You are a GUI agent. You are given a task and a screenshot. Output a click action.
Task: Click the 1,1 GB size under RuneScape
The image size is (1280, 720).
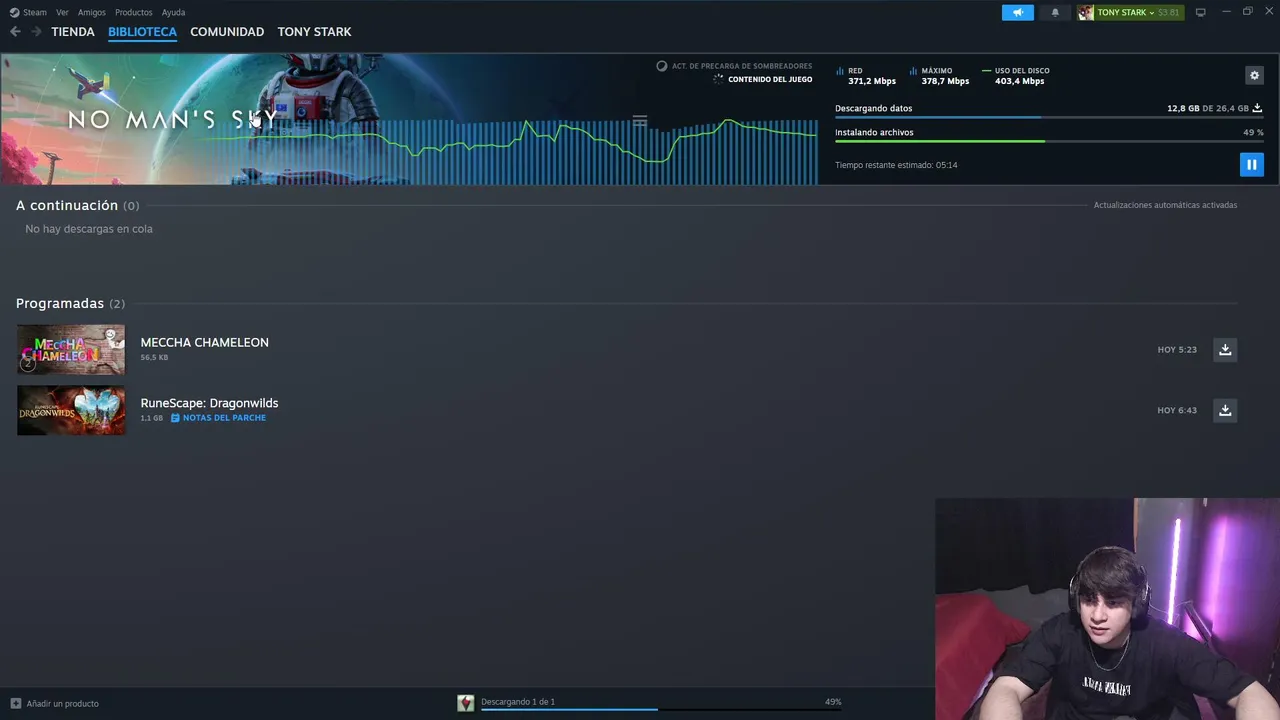coord(151,418)
